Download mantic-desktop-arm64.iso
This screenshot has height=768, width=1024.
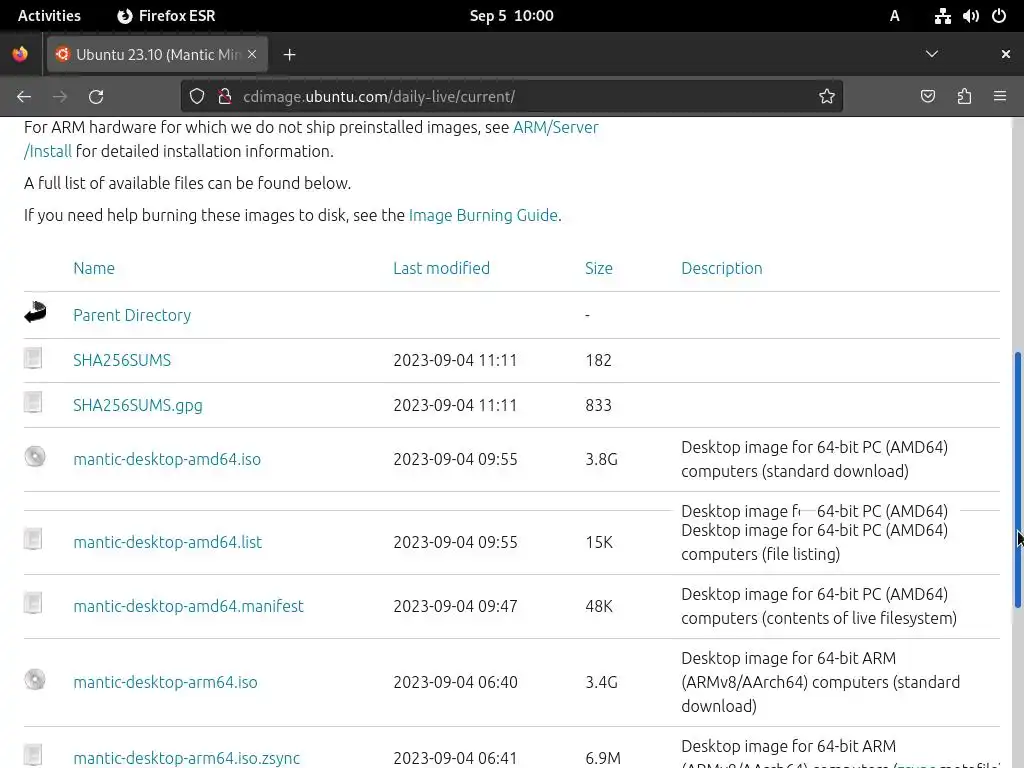[165, 682]
